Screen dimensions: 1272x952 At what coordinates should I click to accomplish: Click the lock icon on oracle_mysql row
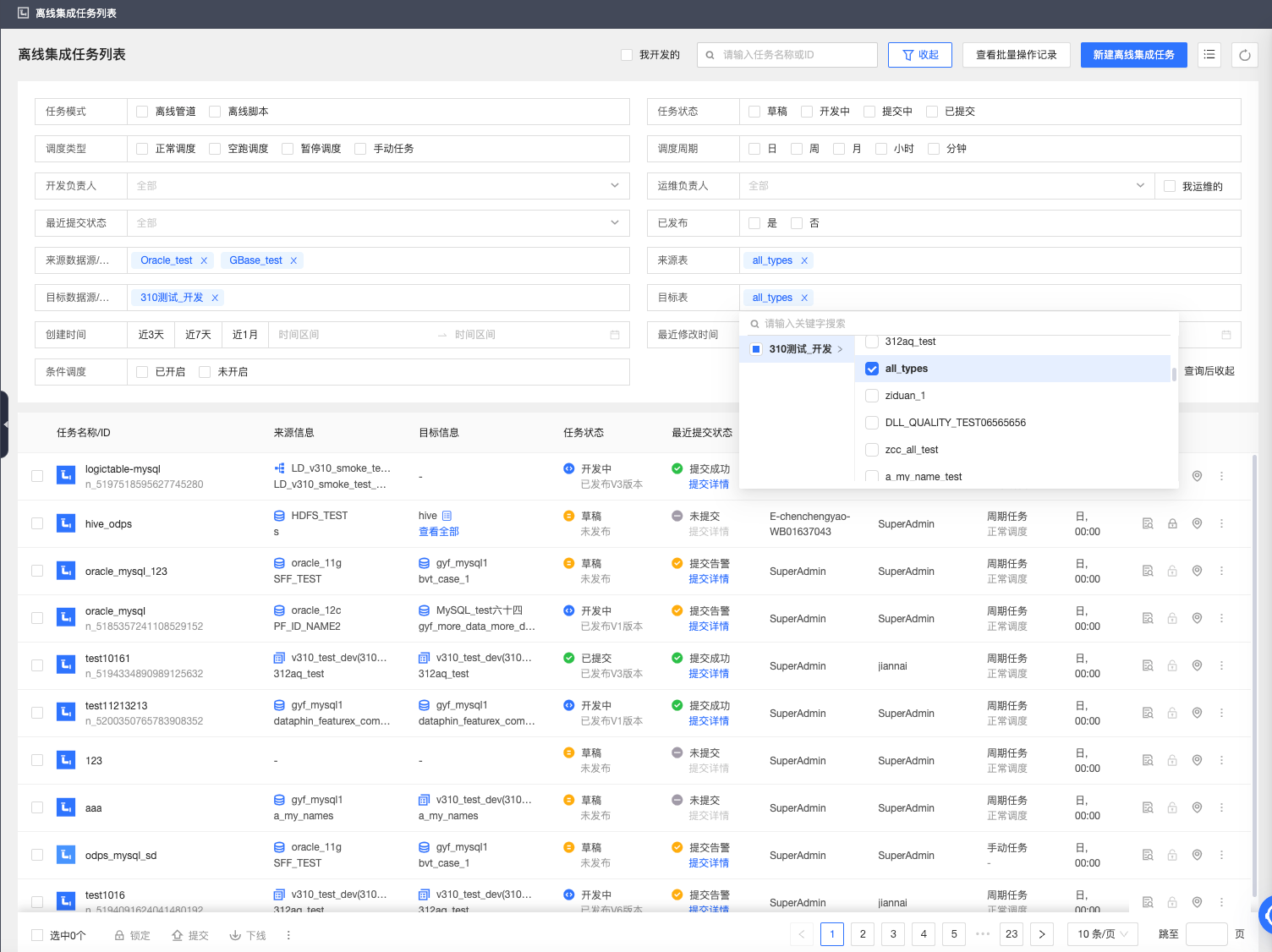coord(1172,618)
